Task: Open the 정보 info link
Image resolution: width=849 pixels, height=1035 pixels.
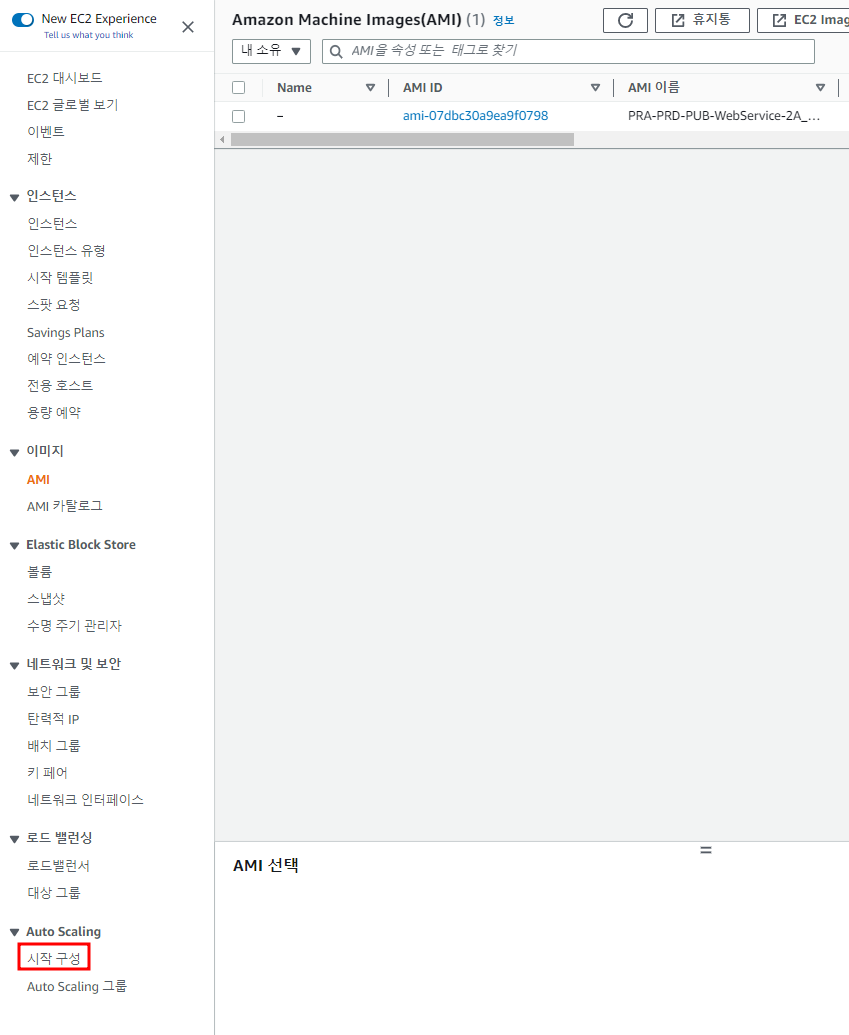Action: click(x=503, y=20)
